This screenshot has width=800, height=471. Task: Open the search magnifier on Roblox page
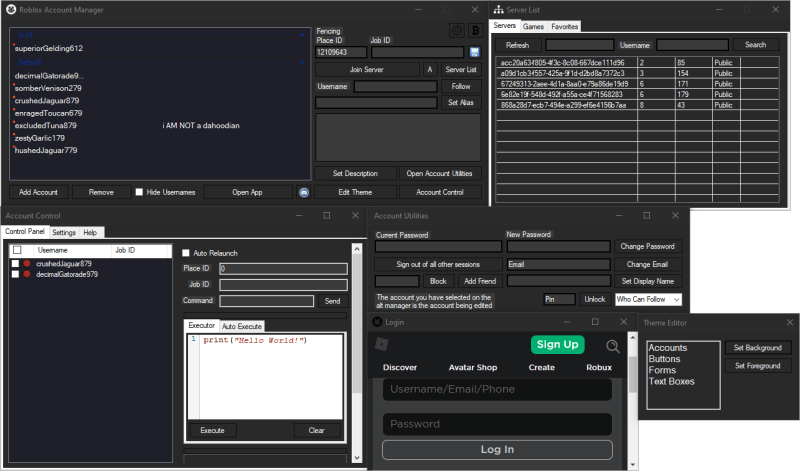613,346
